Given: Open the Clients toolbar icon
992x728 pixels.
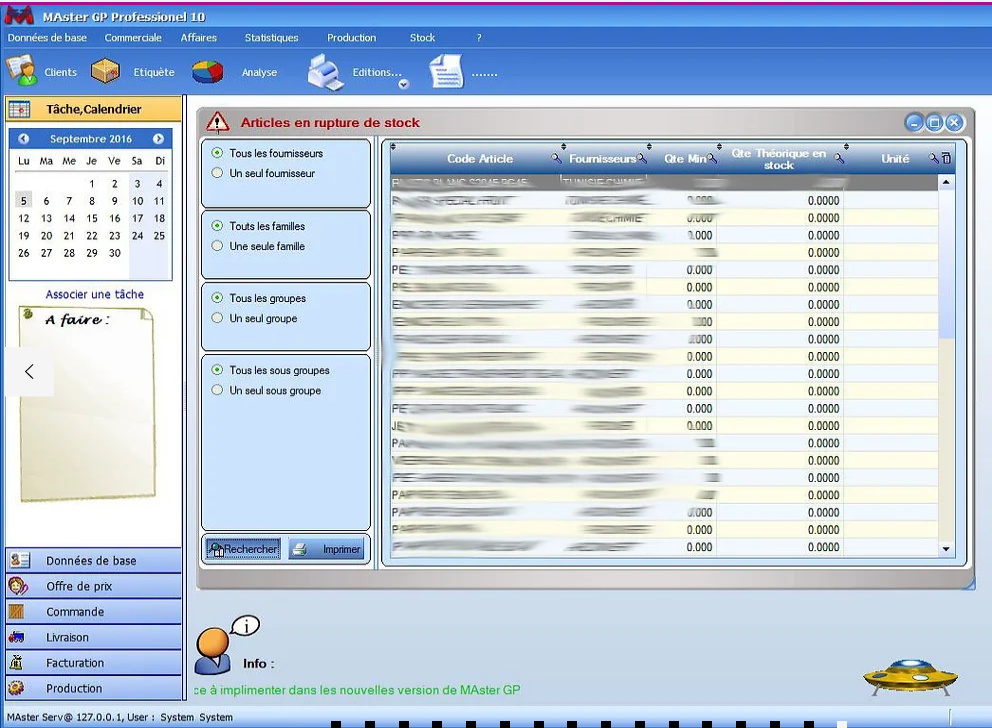Looking at the screenshot, I should tap(22, 71).
